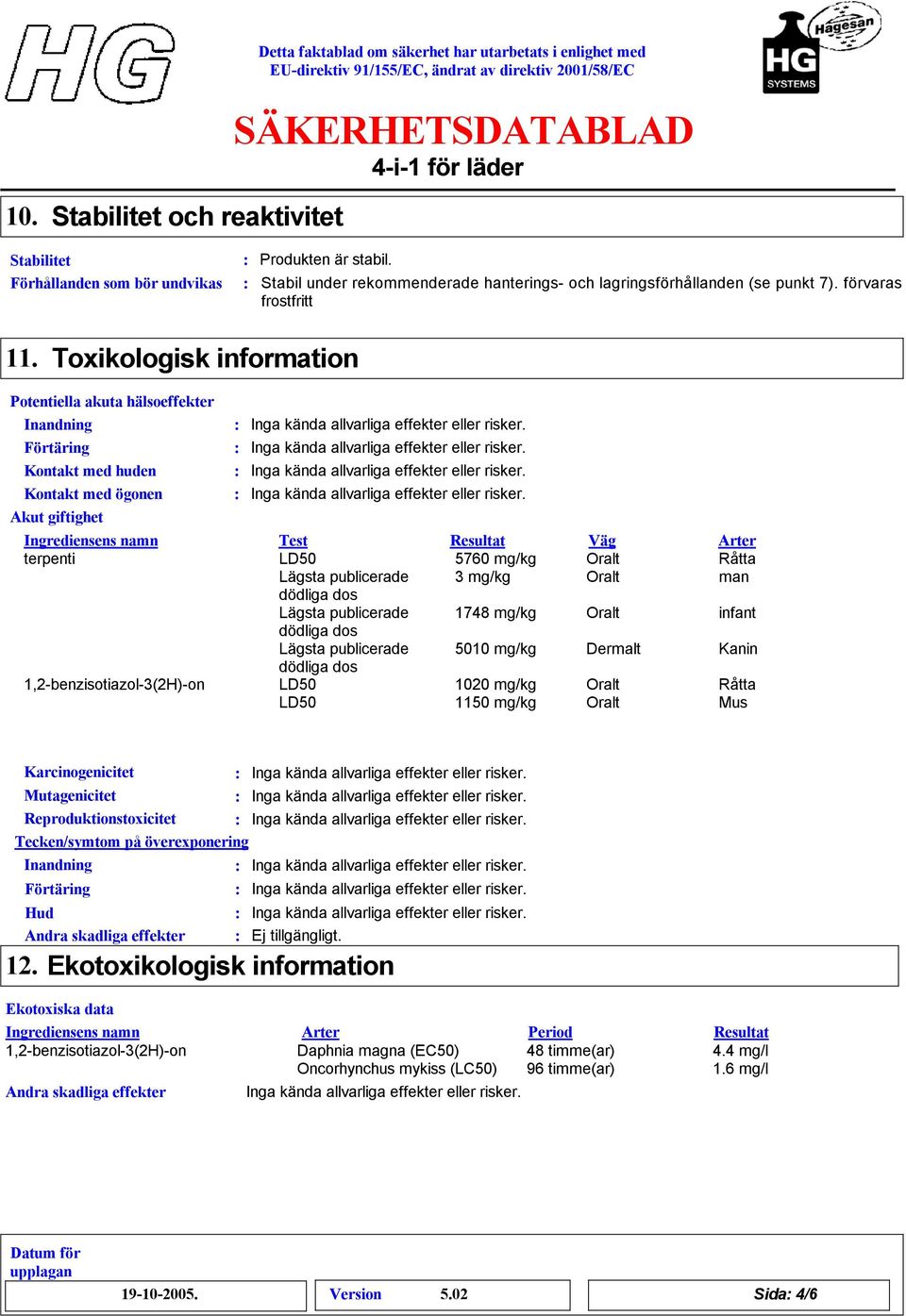This screenshot has height=1316, width=906.
Task: Click the 'Kanin' species cell
Action: 738,648
